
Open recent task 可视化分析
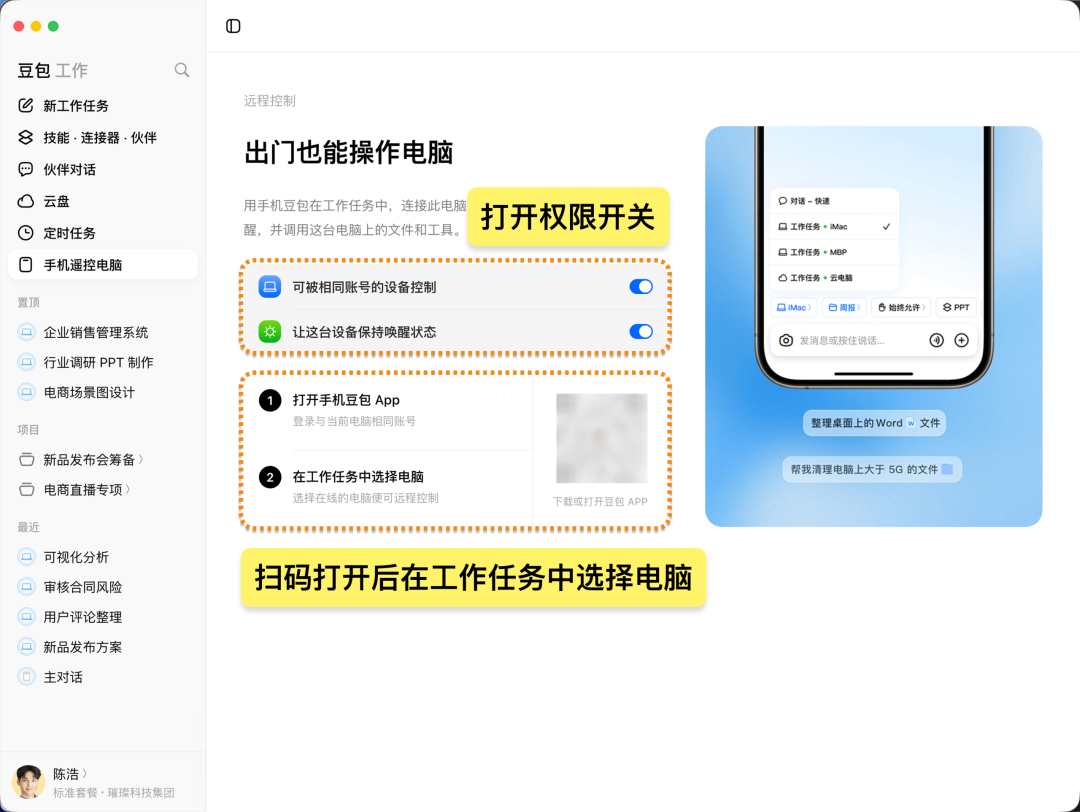tap(103, 556)
